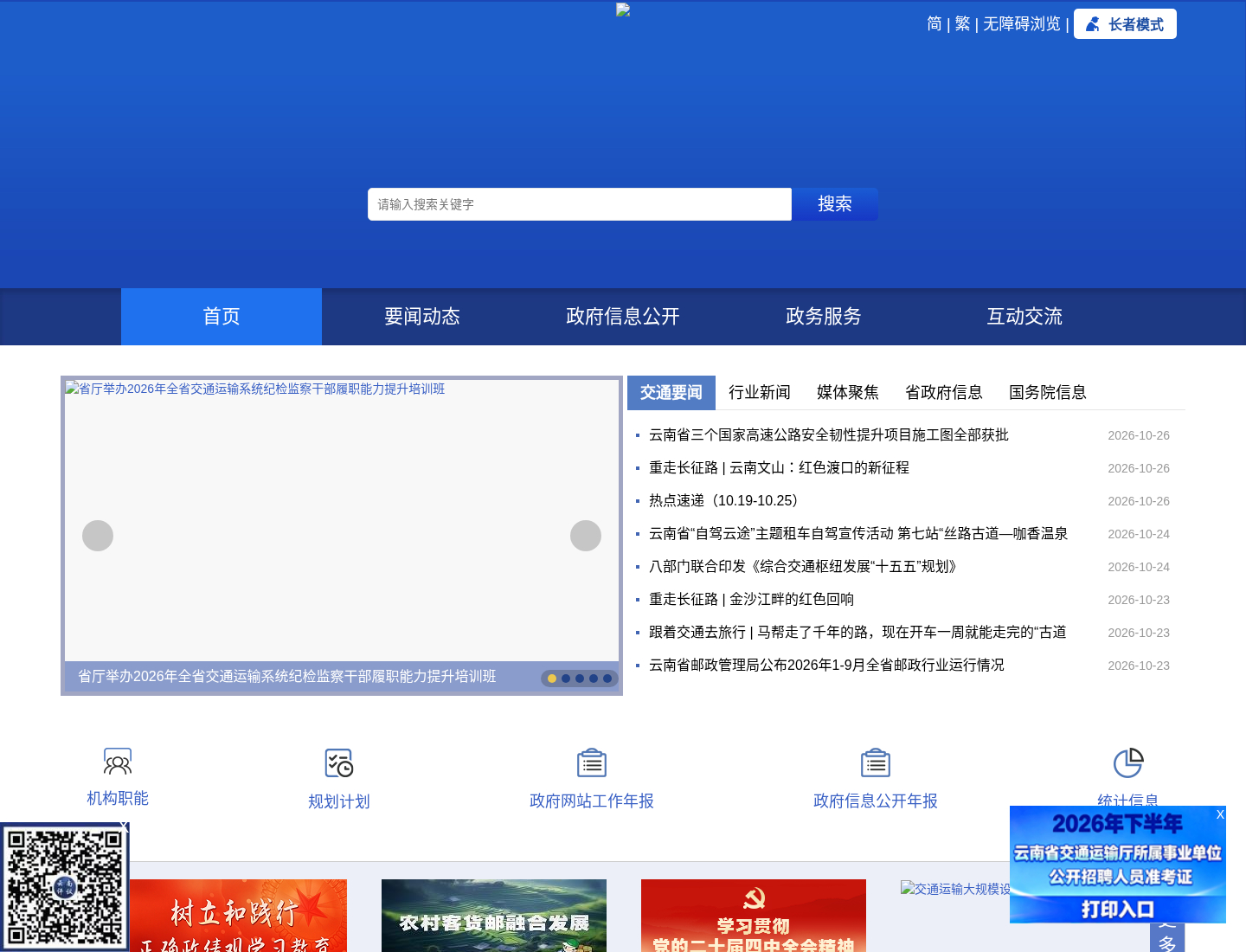
Task: Open 无障碍浏览 accessibility browsing
Action: point(1022,24)
